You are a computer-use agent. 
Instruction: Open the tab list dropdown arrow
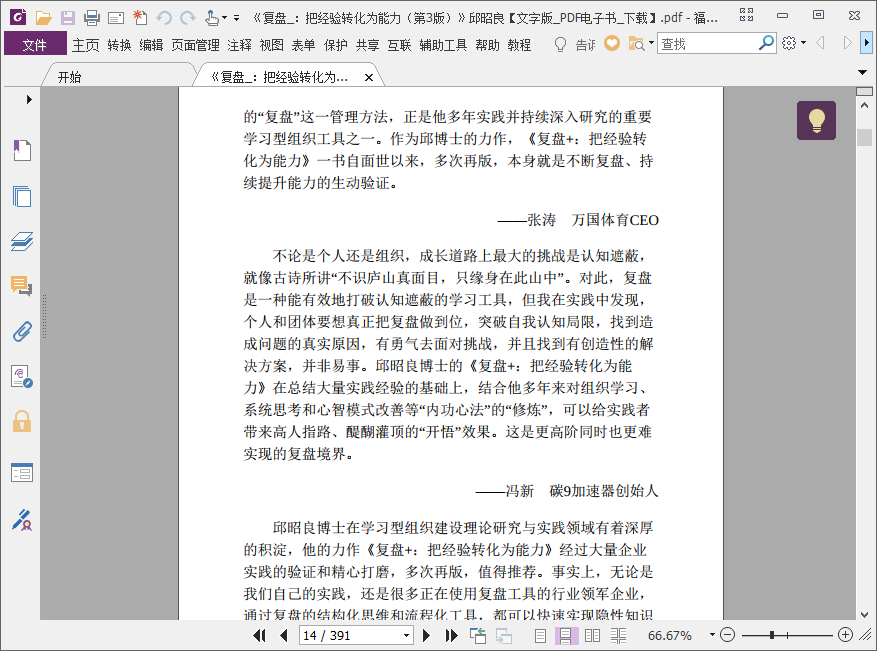(x=862, y=72)
